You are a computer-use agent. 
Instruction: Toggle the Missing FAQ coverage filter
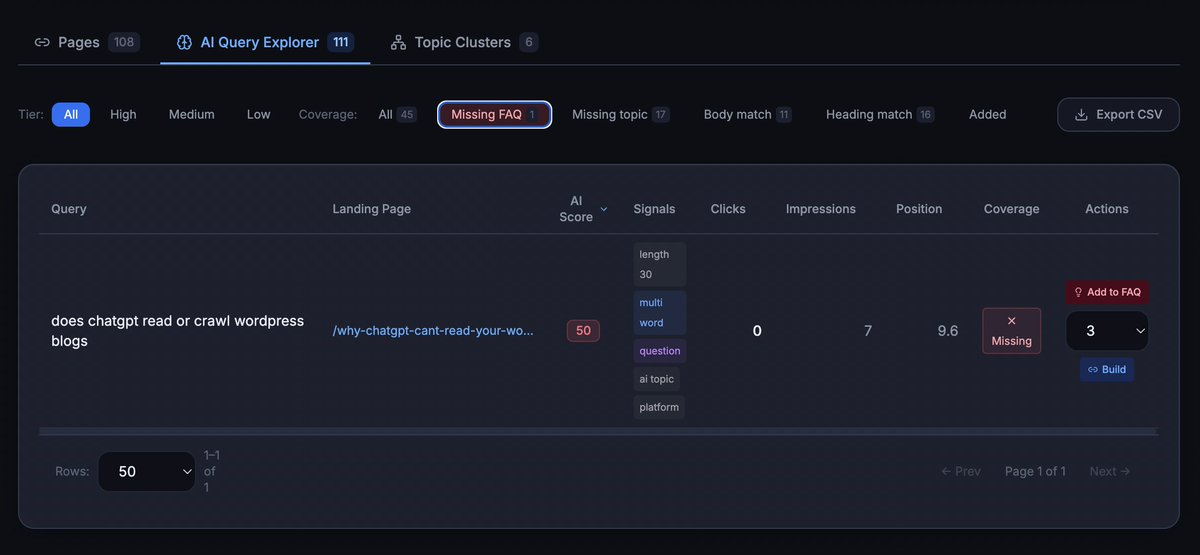(x=494, y=114)
